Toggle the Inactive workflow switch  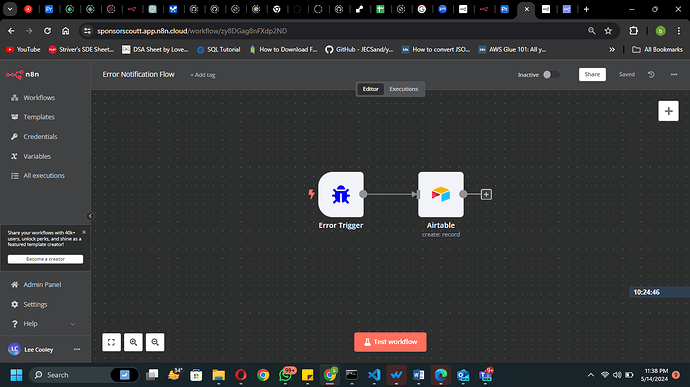pyautogui.click(x=551, y=74)
